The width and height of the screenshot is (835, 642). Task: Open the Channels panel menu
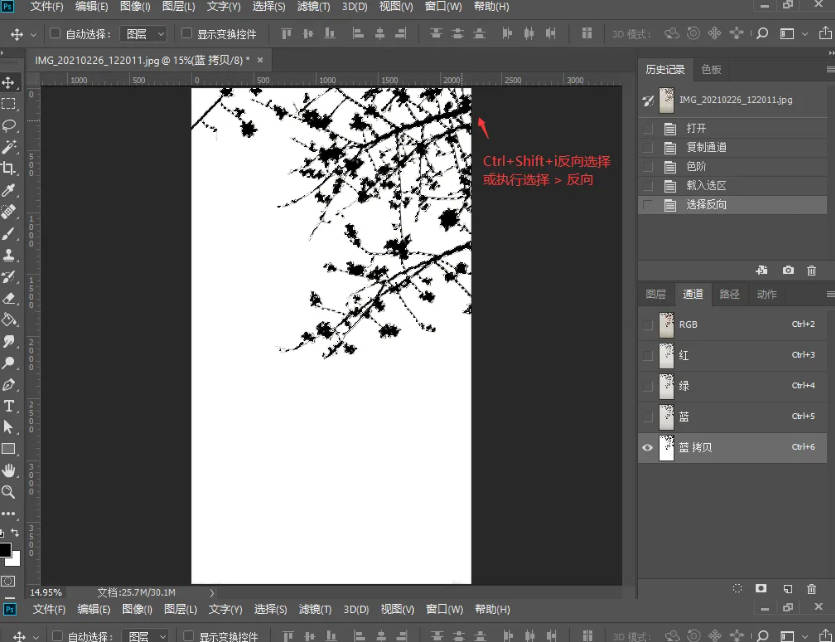tap(830, 294)
